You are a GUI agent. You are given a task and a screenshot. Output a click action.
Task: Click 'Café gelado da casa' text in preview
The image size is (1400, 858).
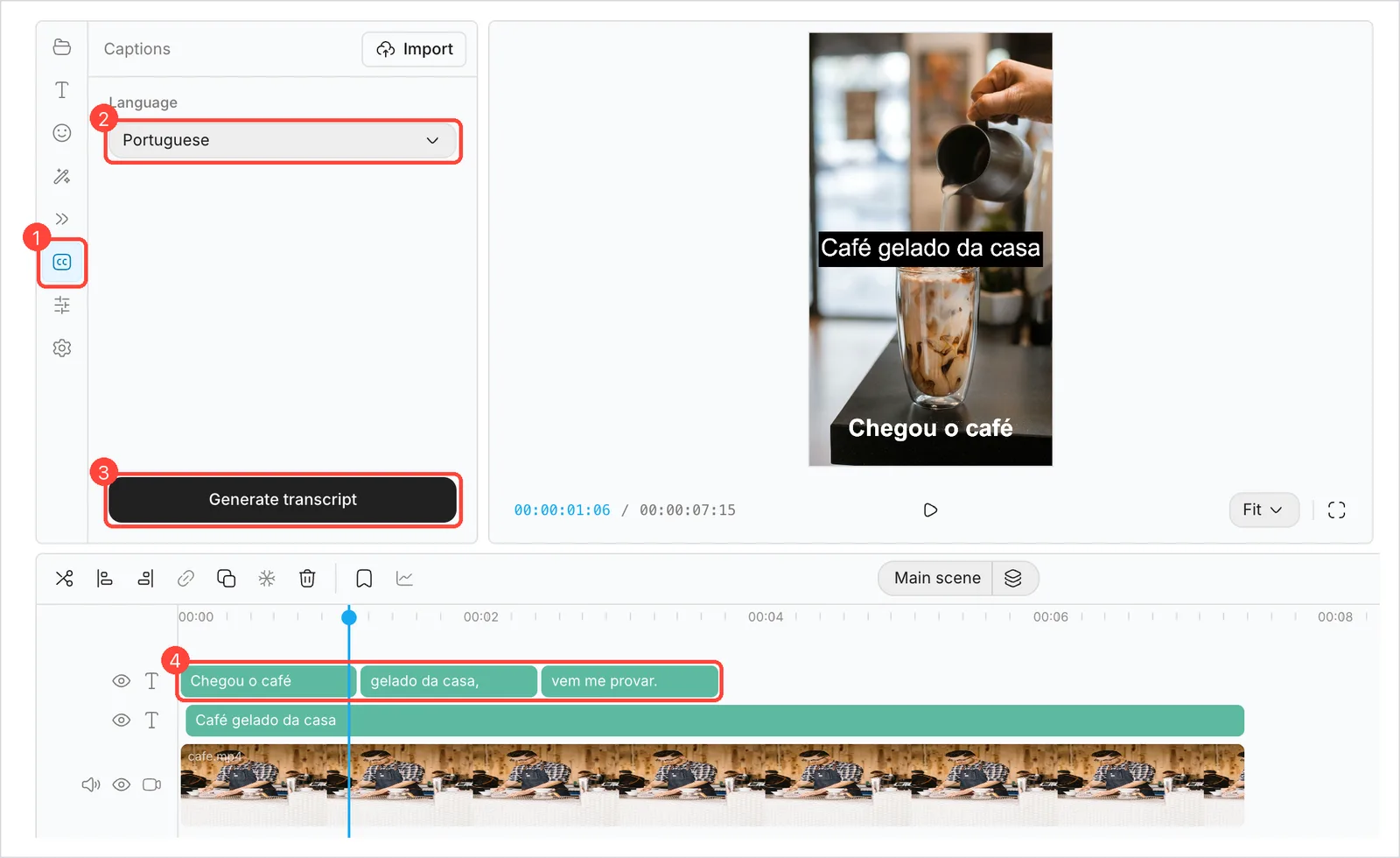tap(930, 249)
